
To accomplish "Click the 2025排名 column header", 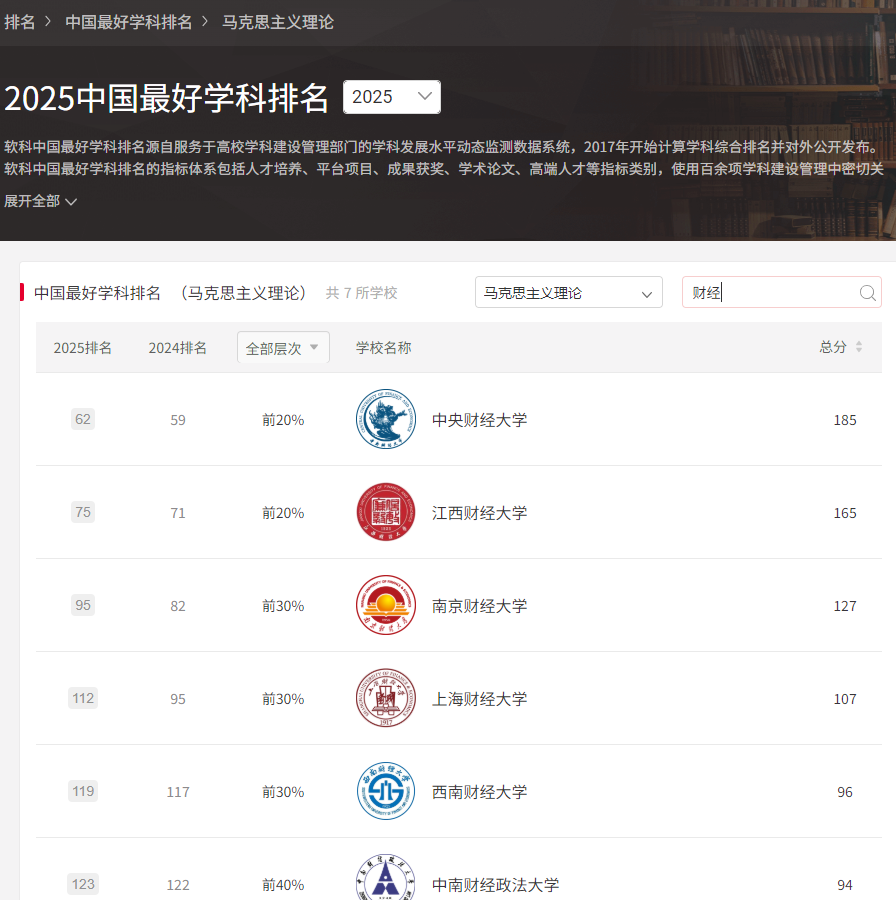I will point(83,348).
